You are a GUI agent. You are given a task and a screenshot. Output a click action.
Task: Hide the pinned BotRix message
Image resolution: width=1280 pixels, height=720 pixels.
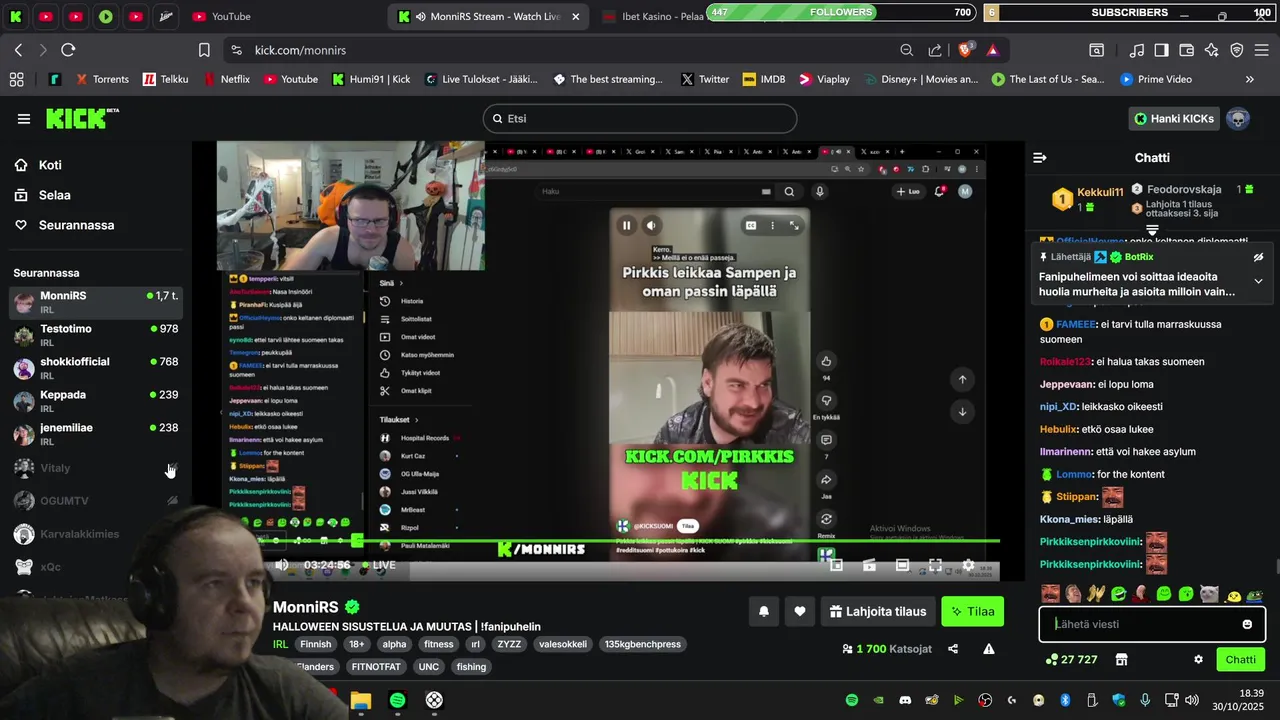(1258, 257)
